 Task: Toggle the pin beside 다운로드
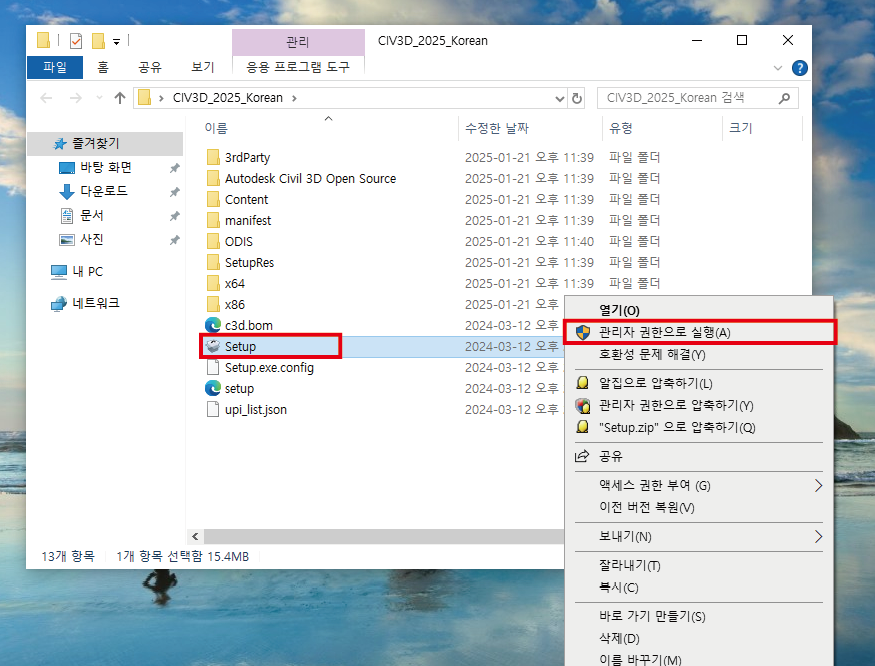point(175,191)
